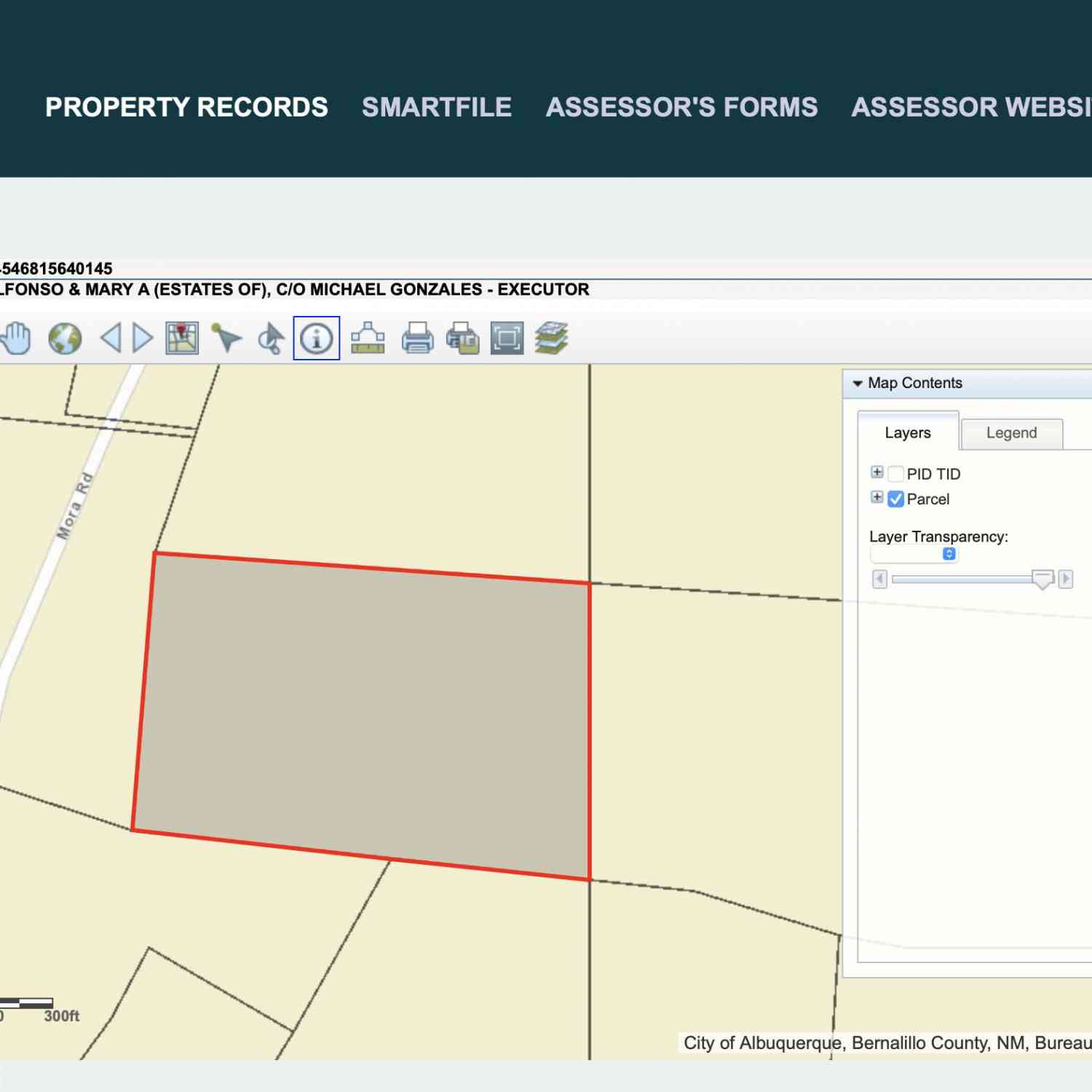Viewport: 1092px width, 1092px height.
Task: Increase transparency with right arrow button
Action: (x=1066, y=579)
